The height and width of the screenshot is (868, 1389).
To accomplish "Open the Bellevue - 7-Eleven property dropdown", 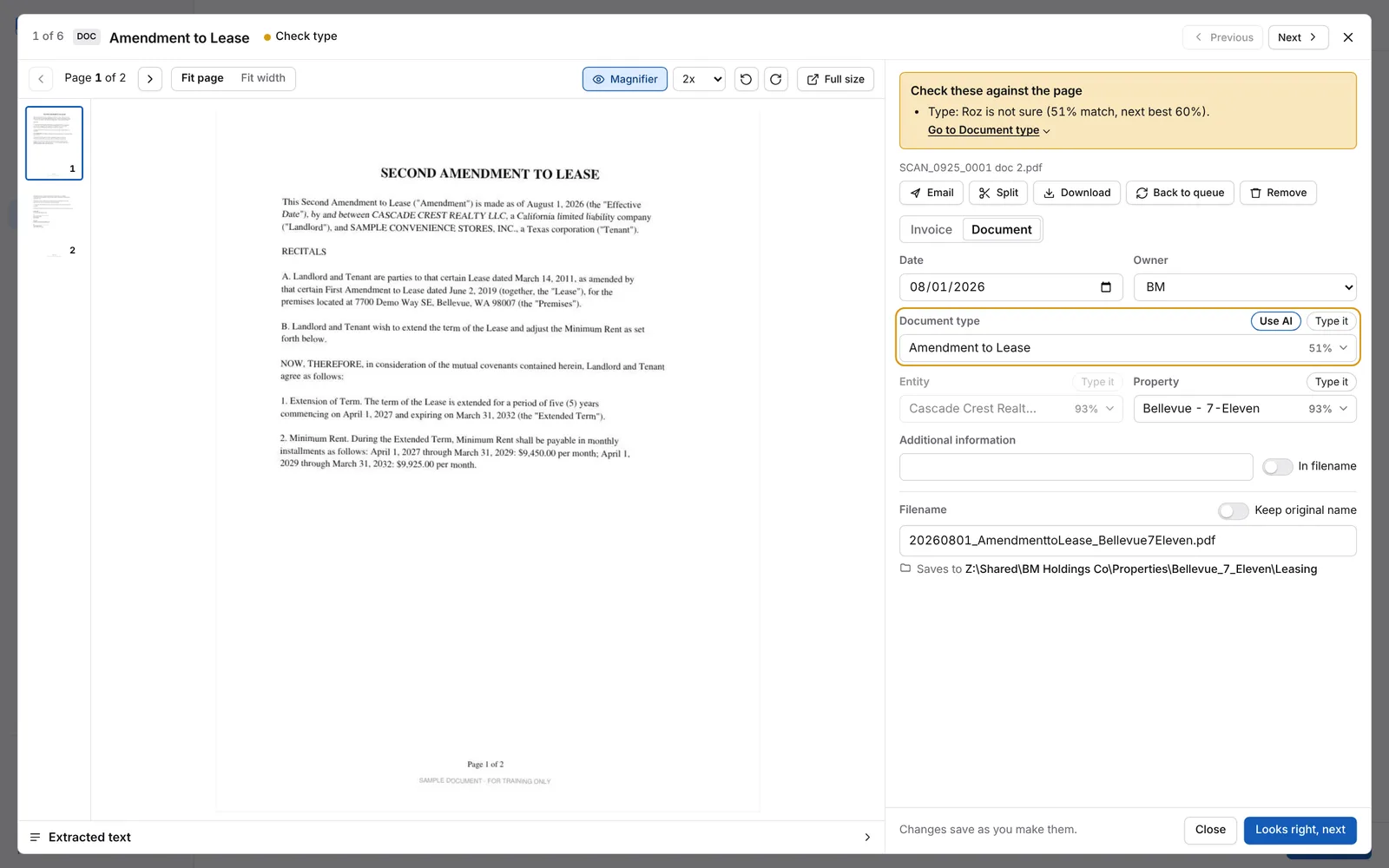I will click(x=1245, y=409).
